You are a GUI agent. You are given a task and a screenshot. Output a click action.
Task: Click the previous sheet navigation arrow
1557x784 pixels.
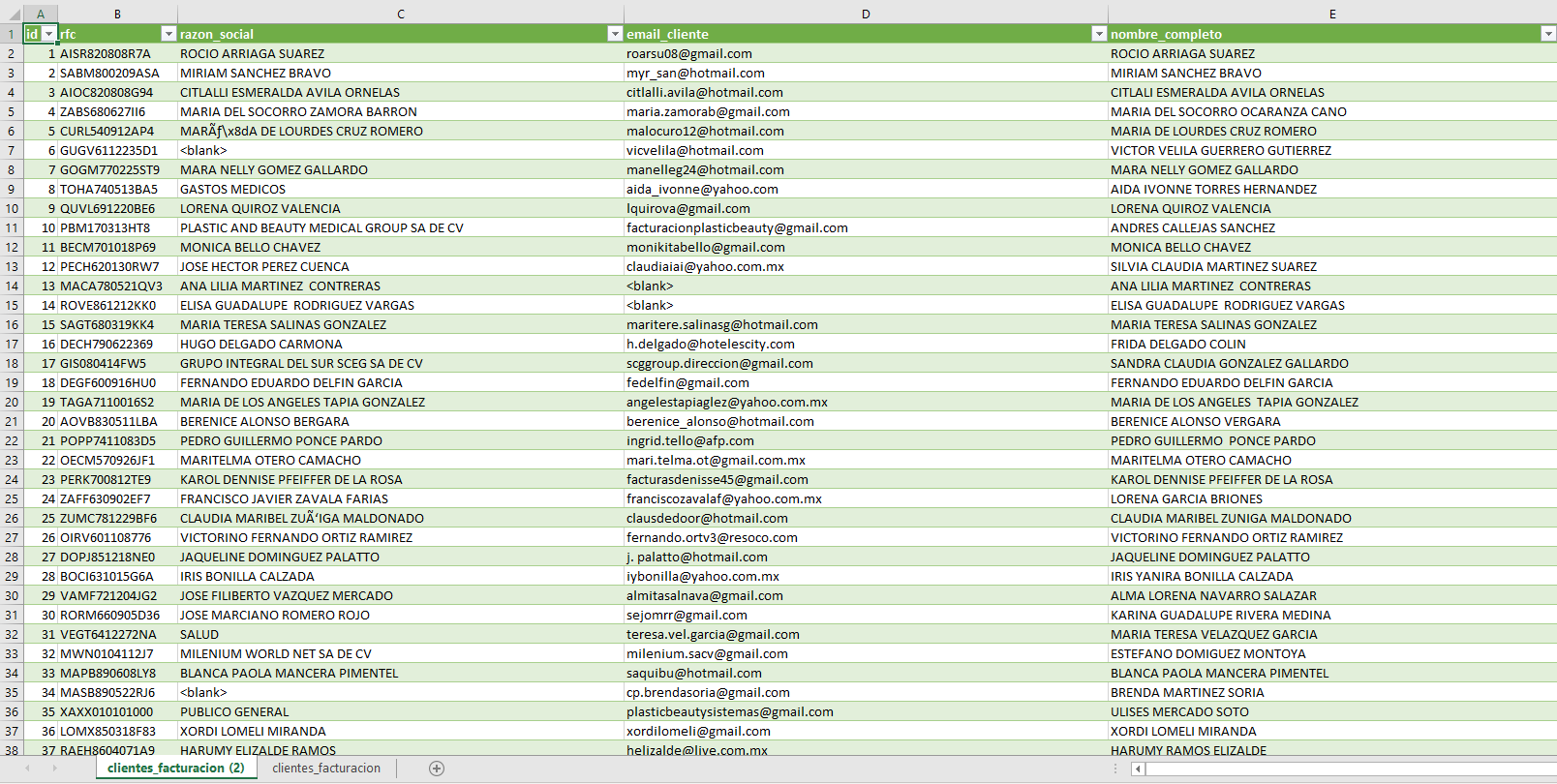click(27, 769)
